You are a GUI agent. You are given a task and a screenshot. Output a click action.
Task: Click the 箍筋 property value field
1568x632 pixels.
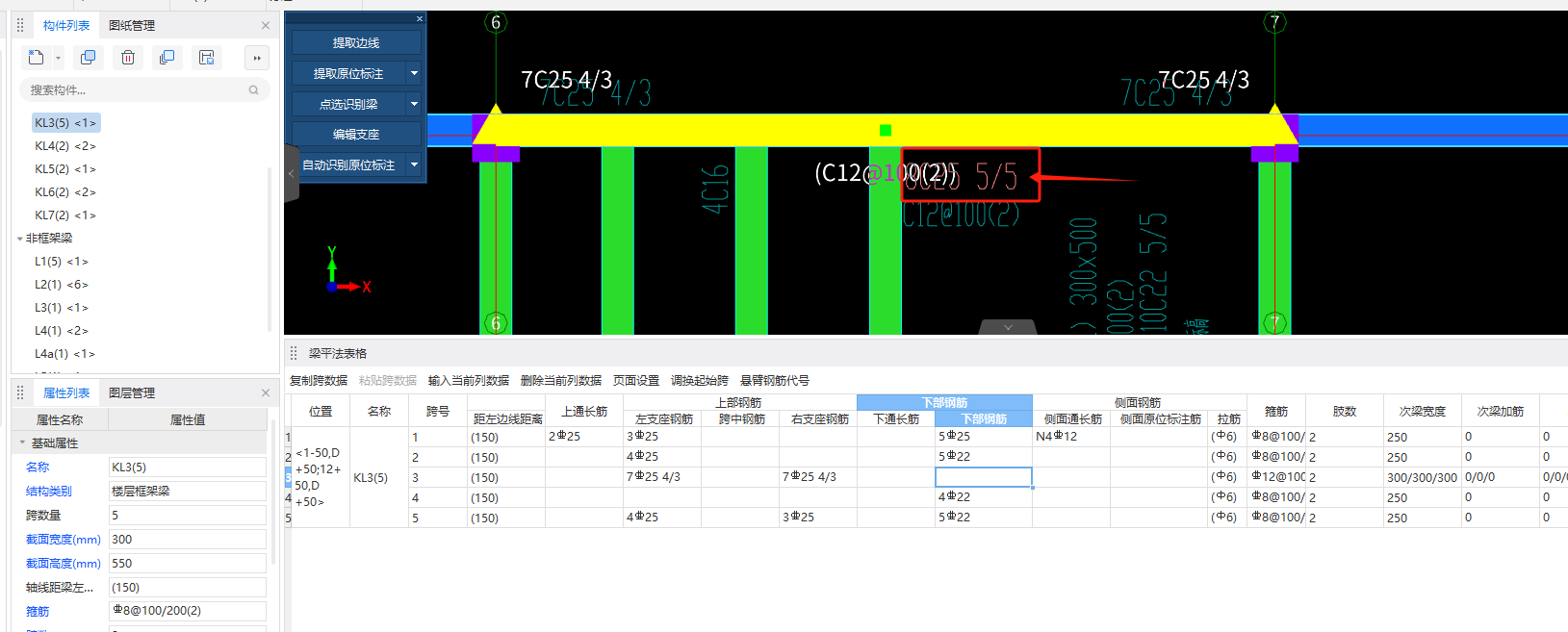188,611
